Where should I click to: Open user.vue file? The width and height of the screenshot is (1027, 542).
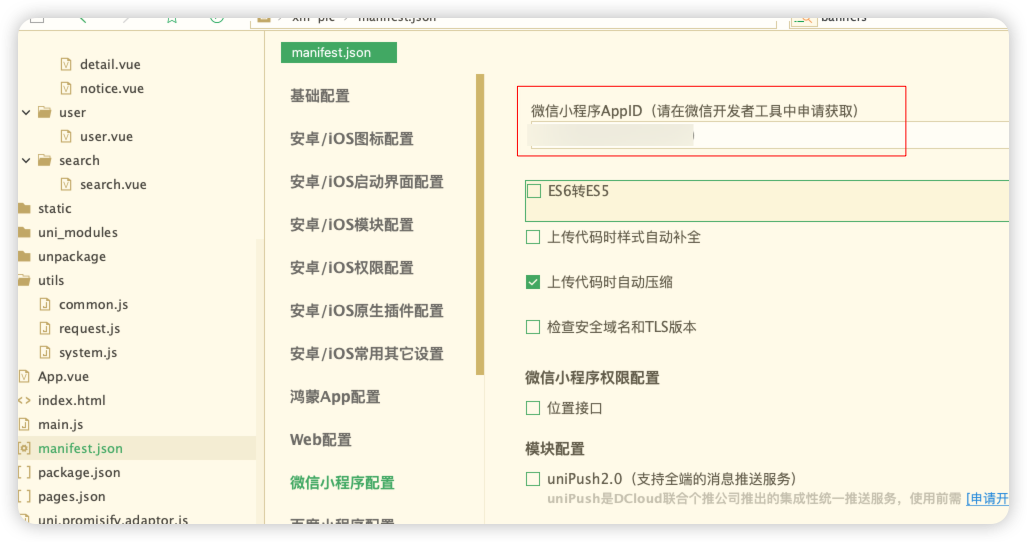coord(106,136)
